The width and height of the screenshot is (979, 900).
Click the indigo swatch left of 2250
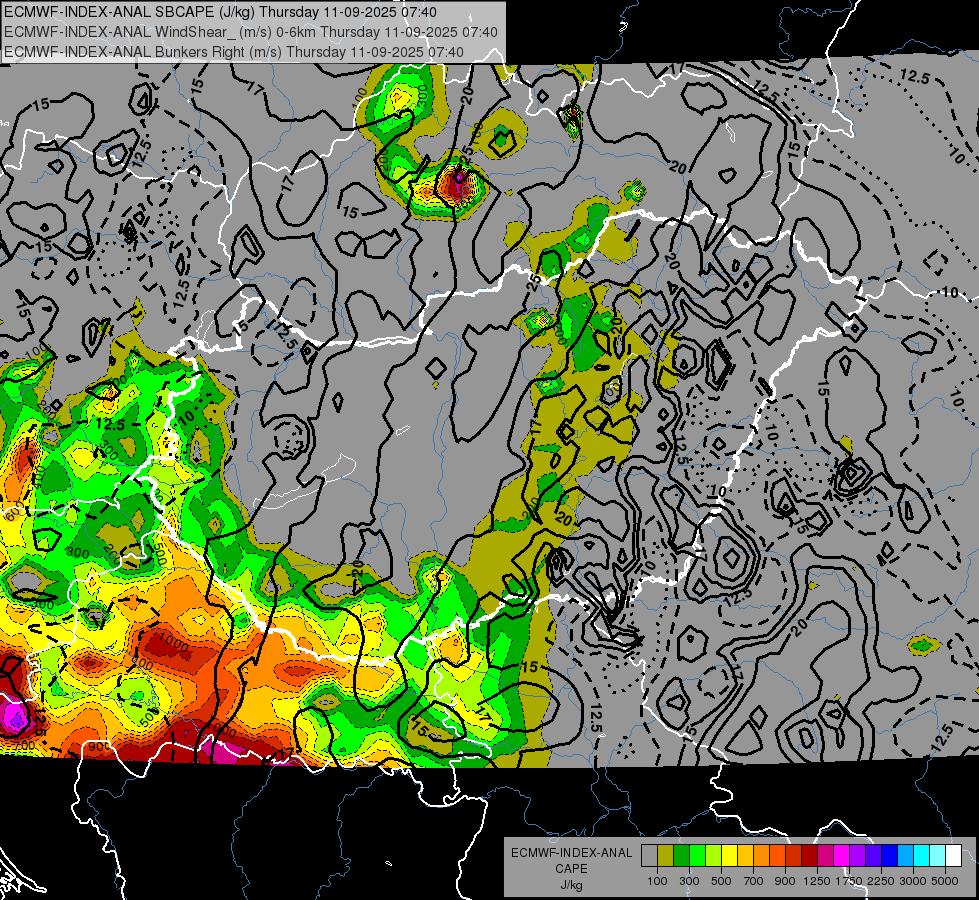[873, 856]
